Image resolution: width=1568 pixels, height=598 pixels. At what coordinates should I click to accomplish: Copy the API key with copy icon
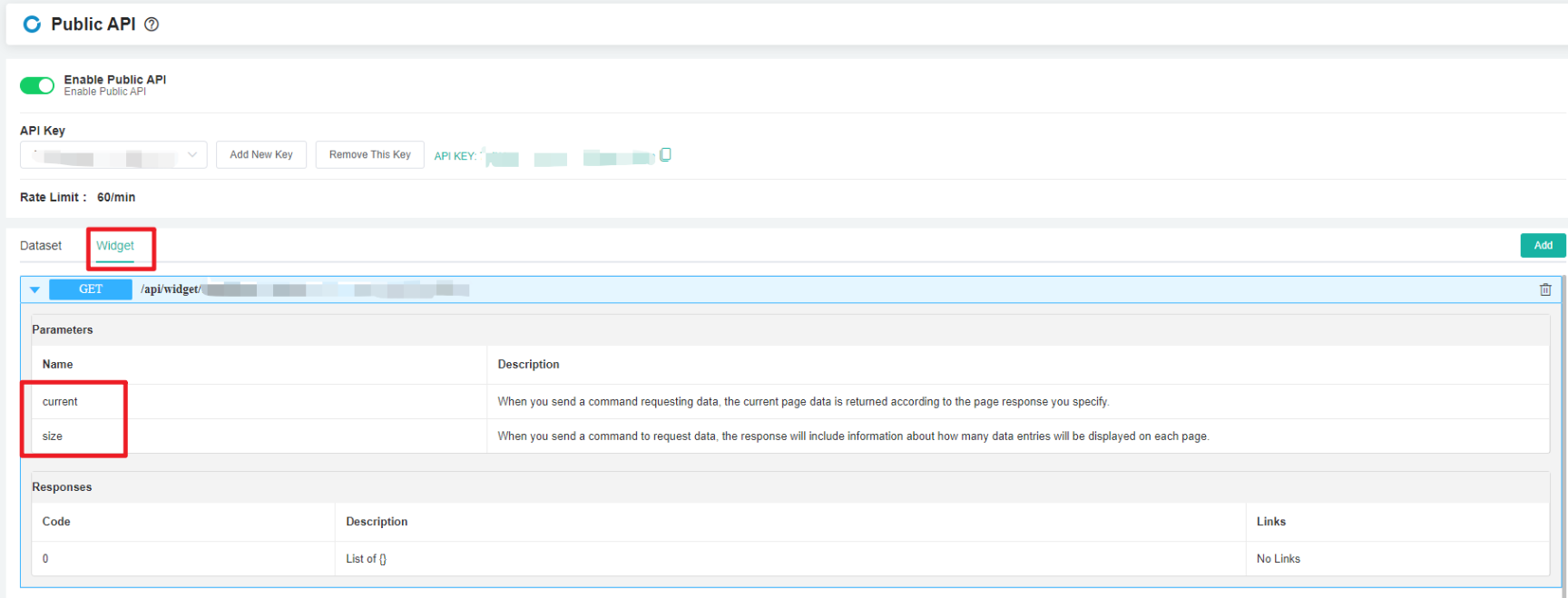[665, 155]
